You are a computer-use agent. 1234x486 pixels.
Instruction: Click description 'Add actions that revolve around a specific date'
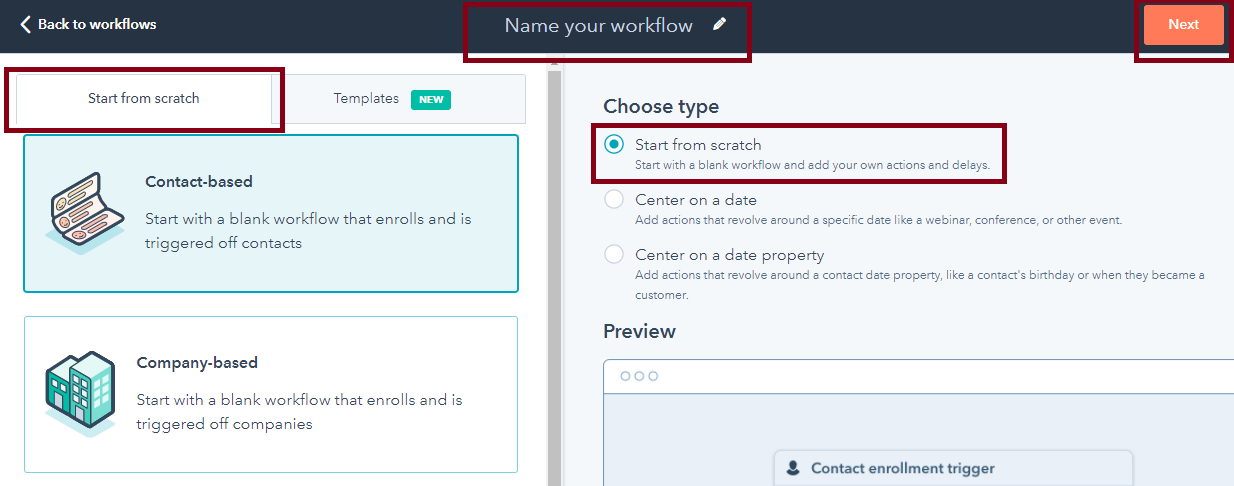coord(879,220)
